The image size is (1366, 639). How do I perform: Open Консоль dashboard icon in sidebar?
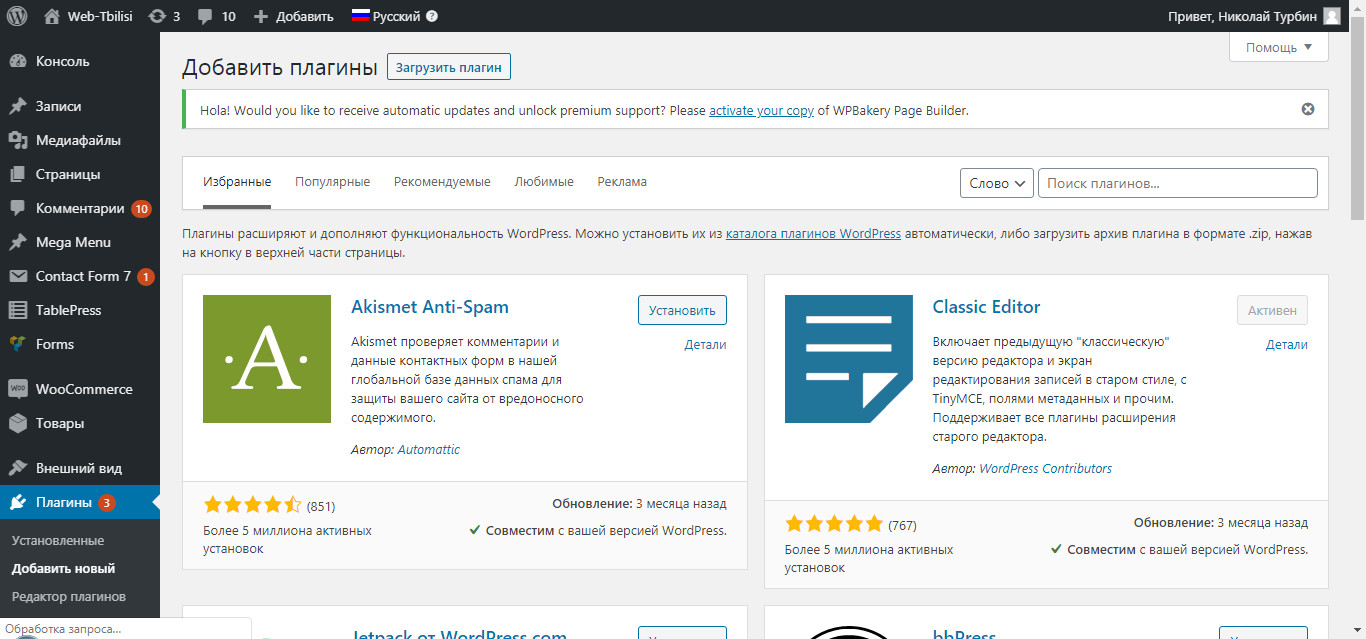[18, 61]
